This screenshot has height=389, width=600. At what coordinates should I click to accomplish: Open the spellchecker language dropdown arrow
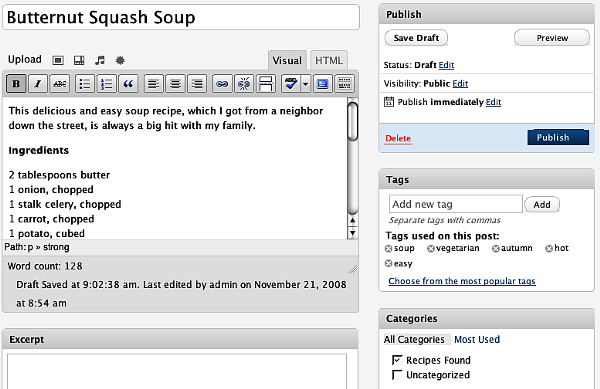click(305, 83)
